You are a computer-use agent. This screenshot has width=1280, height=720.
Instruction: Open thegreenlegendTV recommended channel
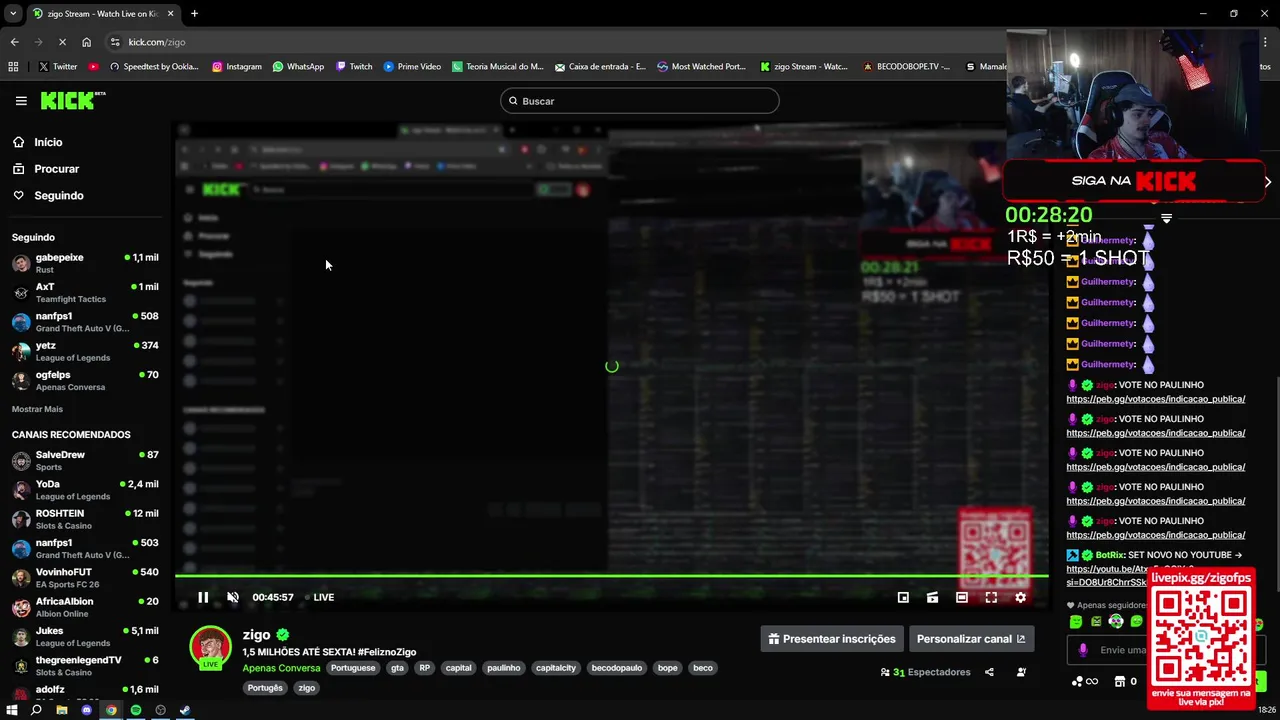point(85,666)
